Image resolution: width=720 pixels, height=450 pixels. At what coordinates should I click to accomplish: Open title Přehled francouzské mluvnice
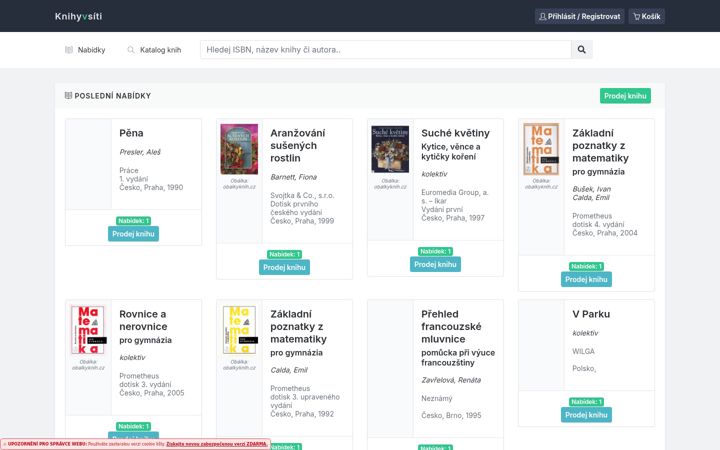click(451, 326)
